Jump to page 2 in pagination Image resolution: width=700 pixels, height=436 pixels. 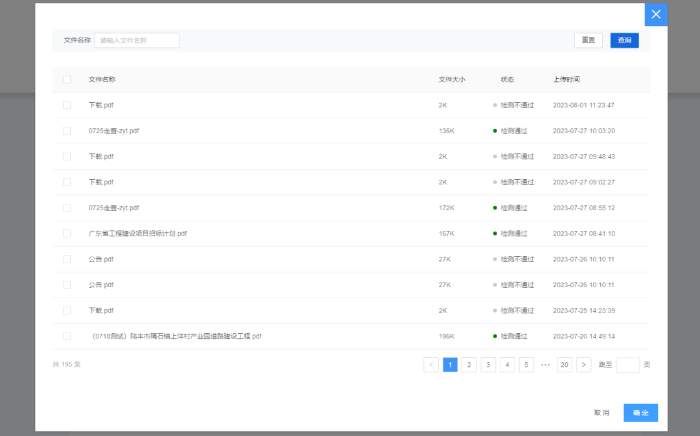click(469, 365)
